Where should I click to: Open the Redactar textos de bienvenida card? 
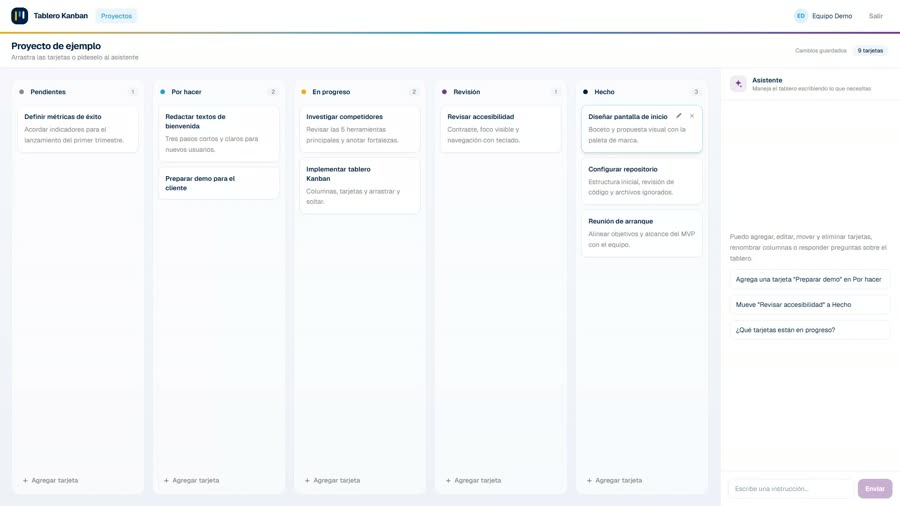[219, 133]
